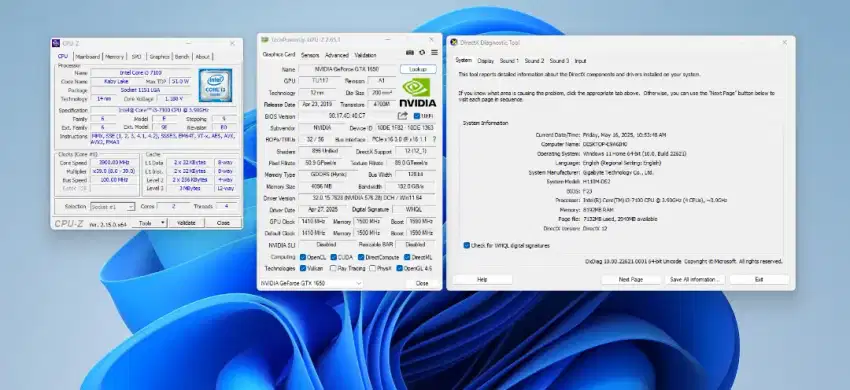
Task: Open the Advanced tab in GPU-Z
Action: click(337, 55)
